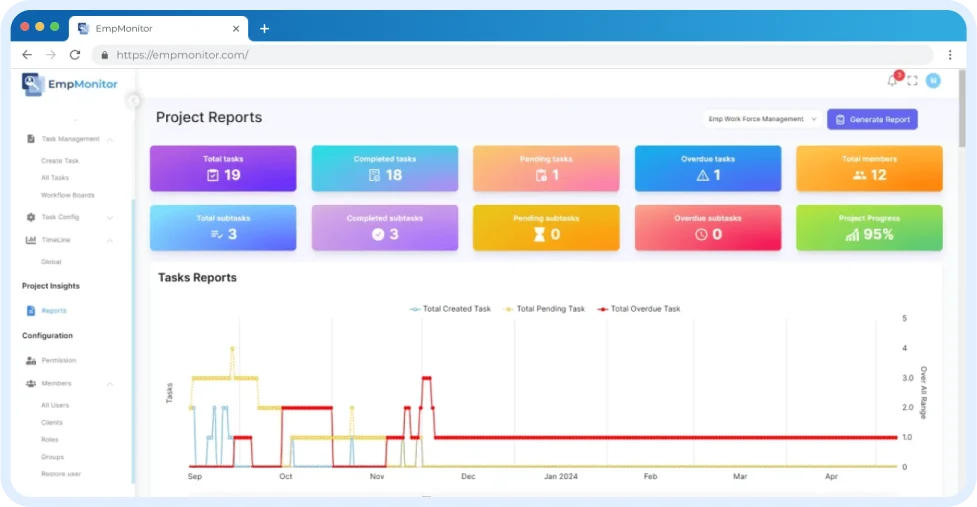Open the notifications bell icon
Image resolution: width=977 pixels, height=507 pixels.
pyautogui.click(x=892, y=81)
